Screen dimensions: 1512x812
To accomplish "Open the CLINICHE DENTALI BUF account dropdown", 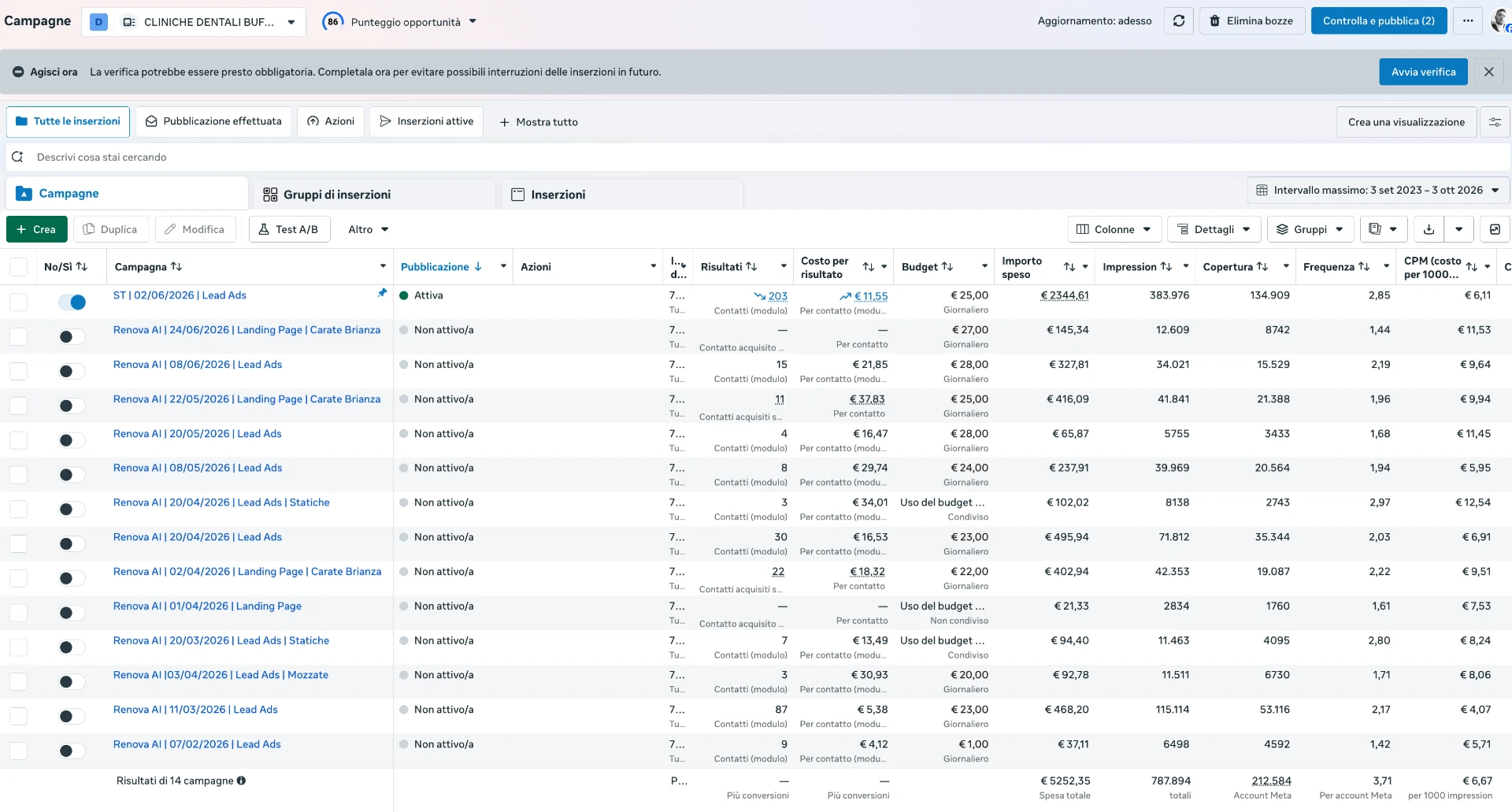I will [x=193, y=22].
